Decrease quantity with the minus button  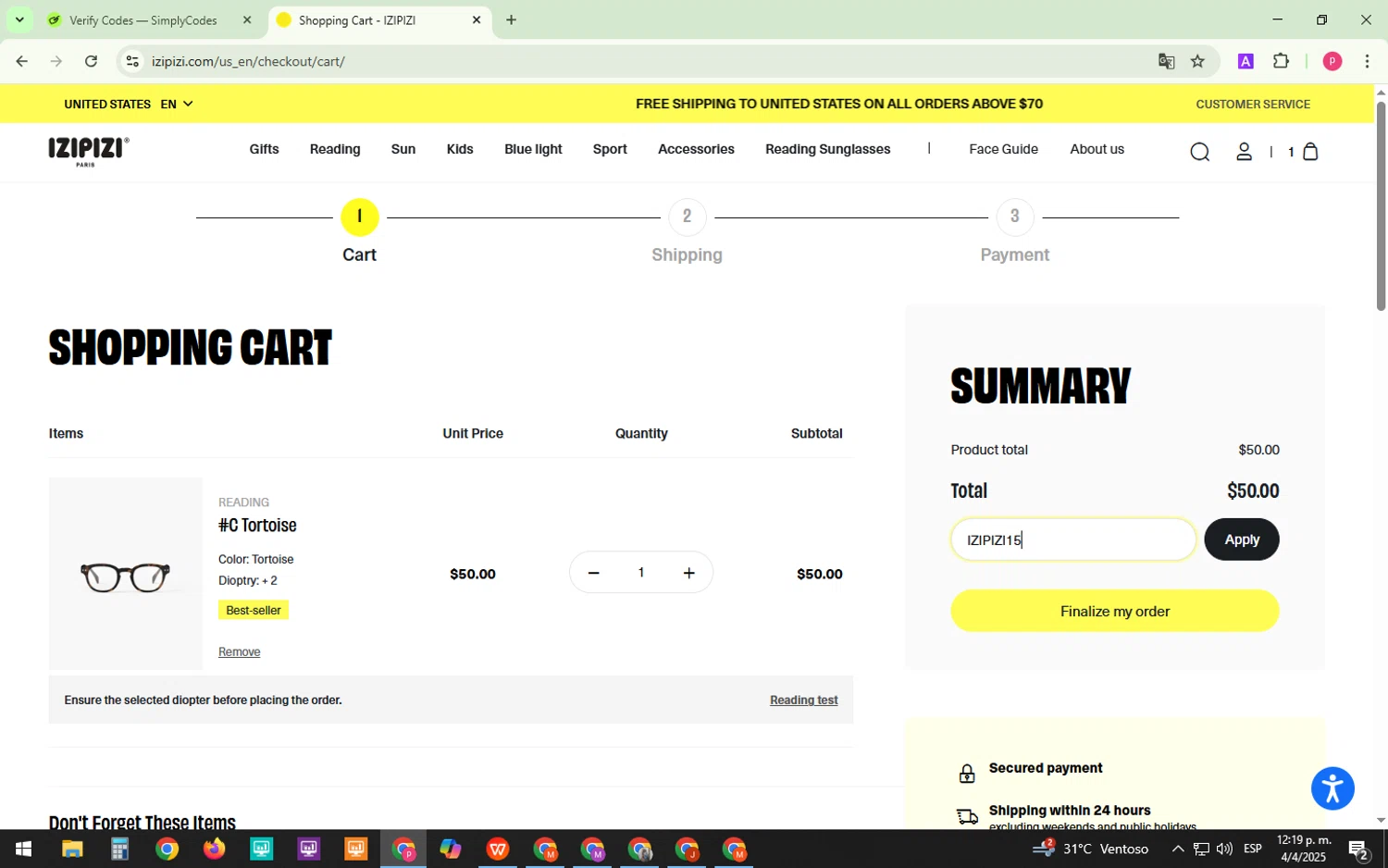click(x=594, y=574)
